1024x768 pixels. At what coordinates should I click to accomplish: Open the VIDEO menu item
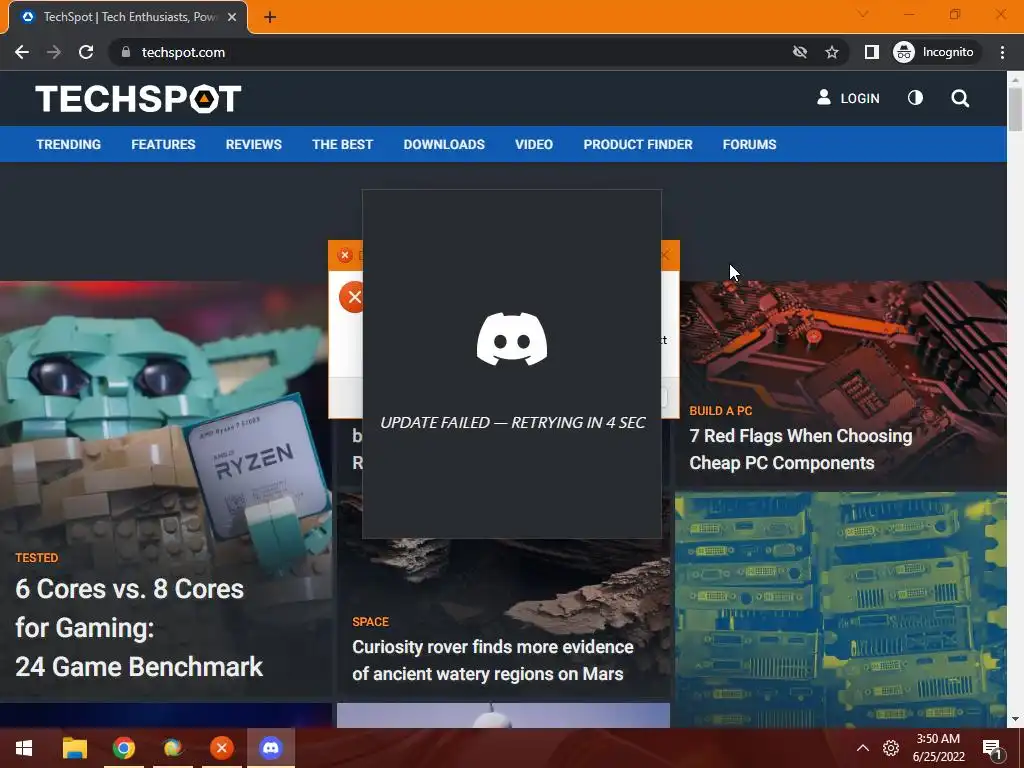(x=534, y=144)
